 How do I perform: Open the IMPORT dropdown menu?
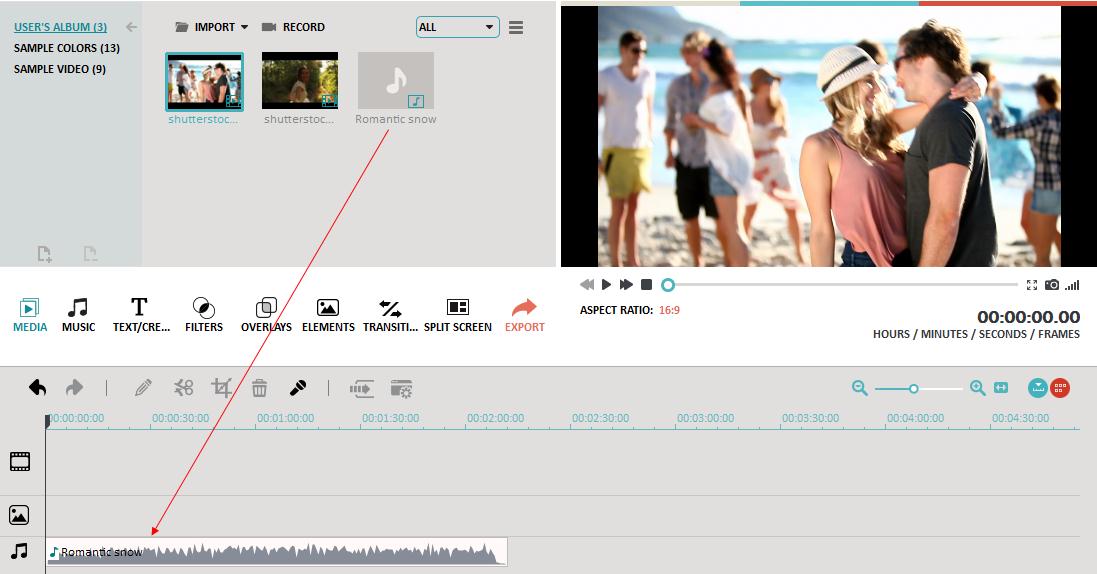pos(211,27)
